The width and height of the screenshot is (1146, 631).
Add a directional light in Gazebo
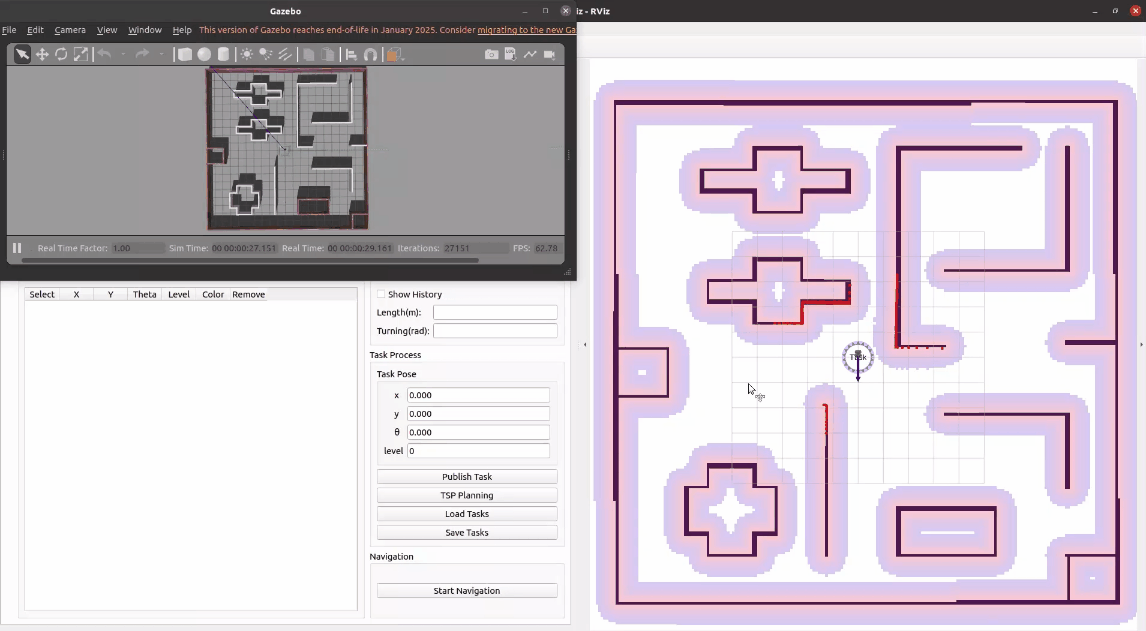pyautogui.click(x=285, y=54)
